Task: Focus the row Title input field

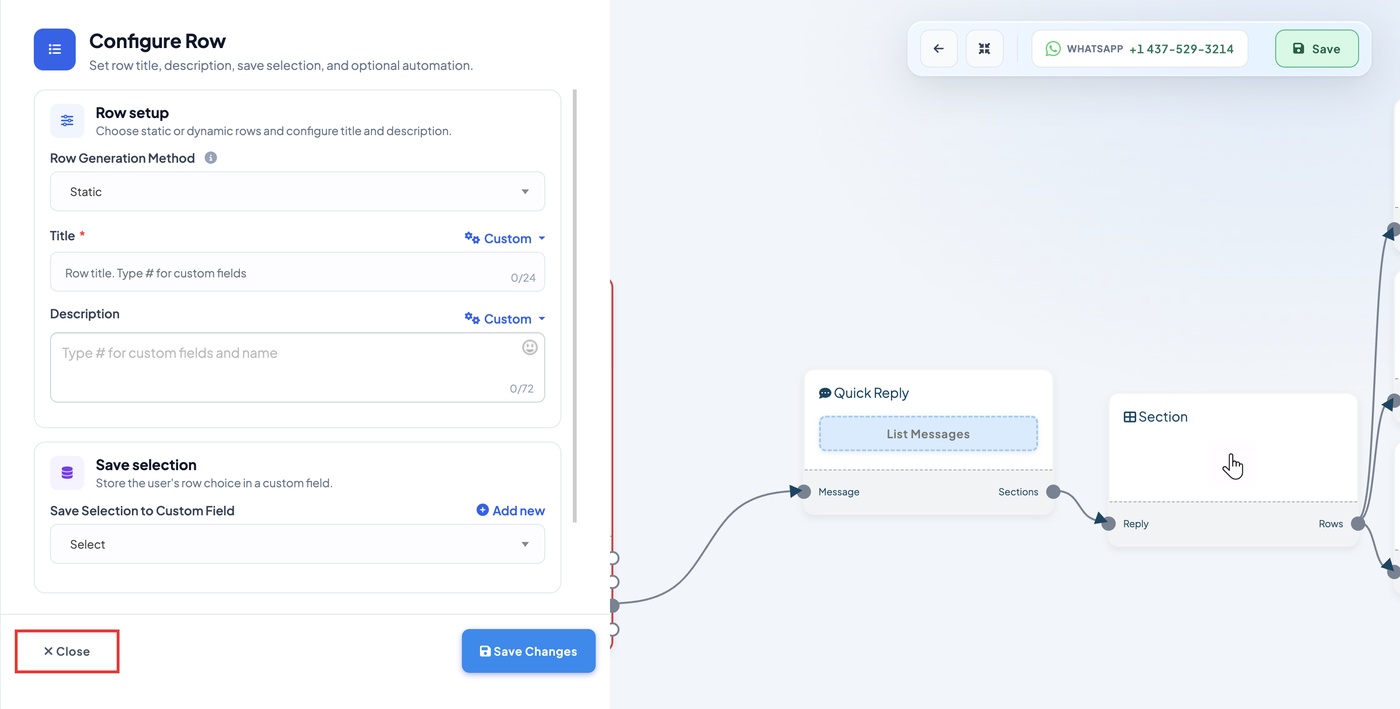Action: tap(297, 272)
